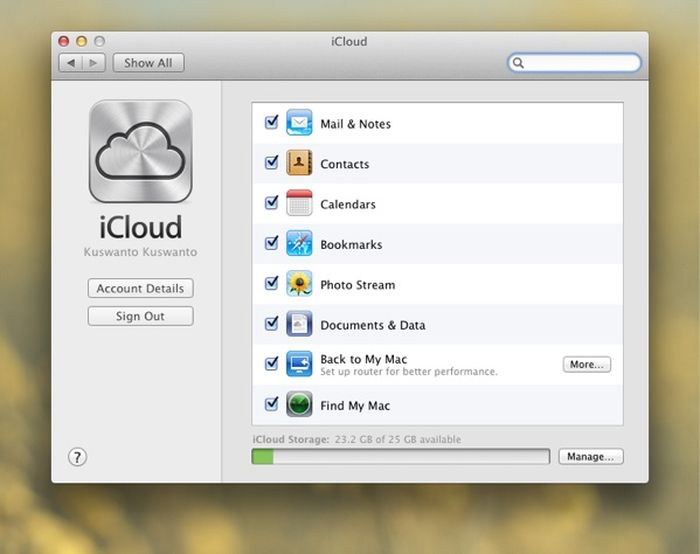Focus the search field
This screenshot has width=700, height=554.
pyautogui.click(x=575, y=62)
